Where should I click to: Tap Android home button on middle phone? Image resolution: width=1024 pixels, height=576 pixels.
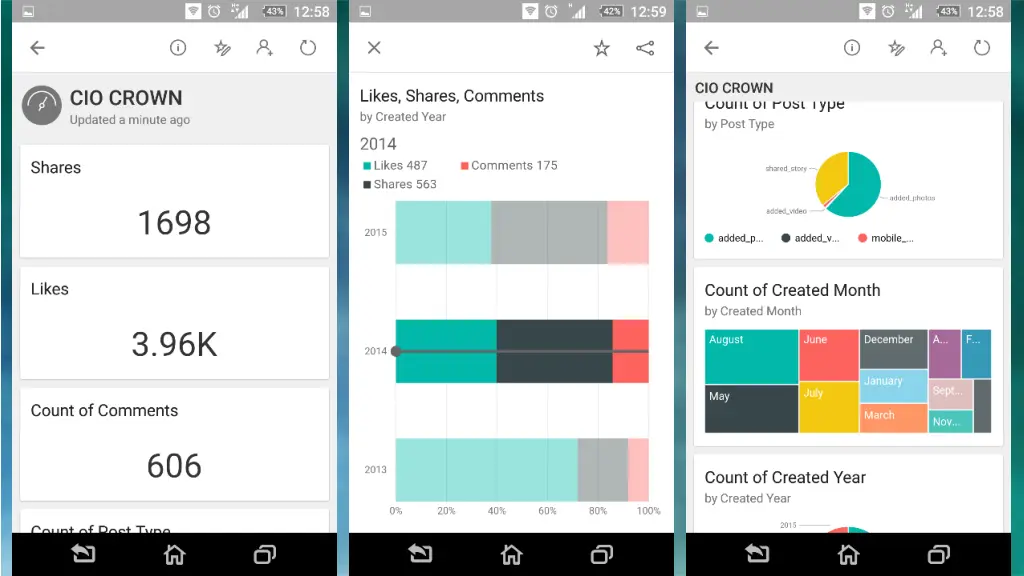[x=511, y=554]
